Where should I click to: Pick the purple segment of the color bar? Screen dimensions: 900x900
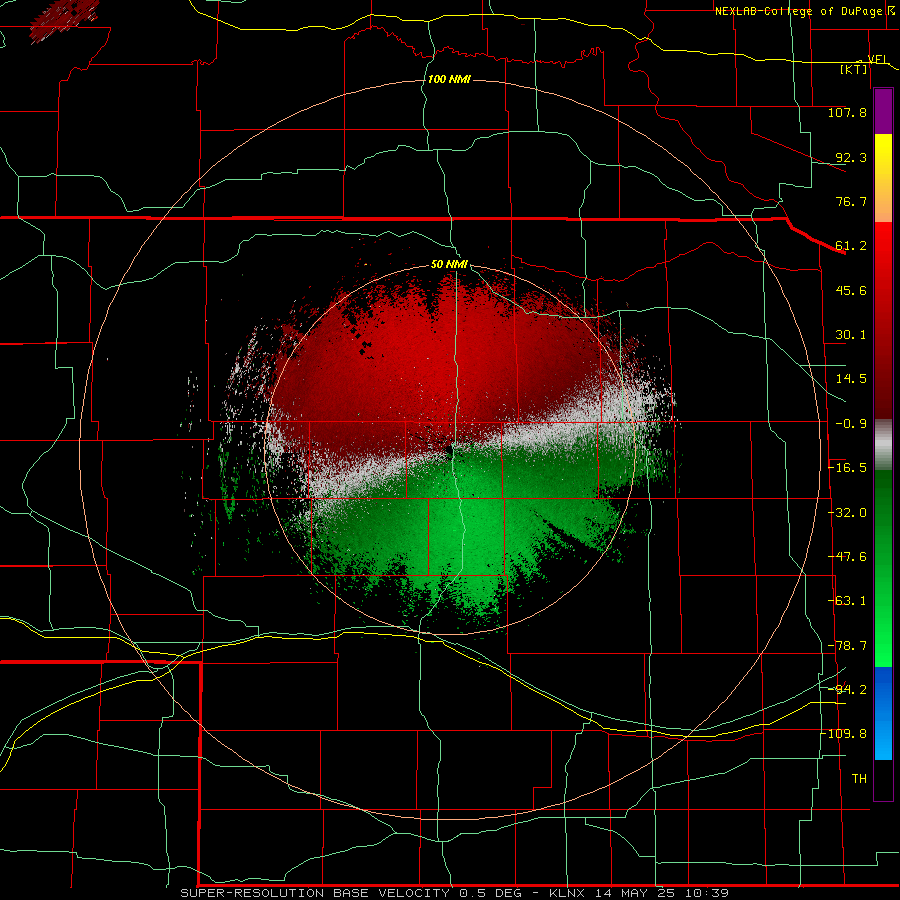click(x=883, y=111)
